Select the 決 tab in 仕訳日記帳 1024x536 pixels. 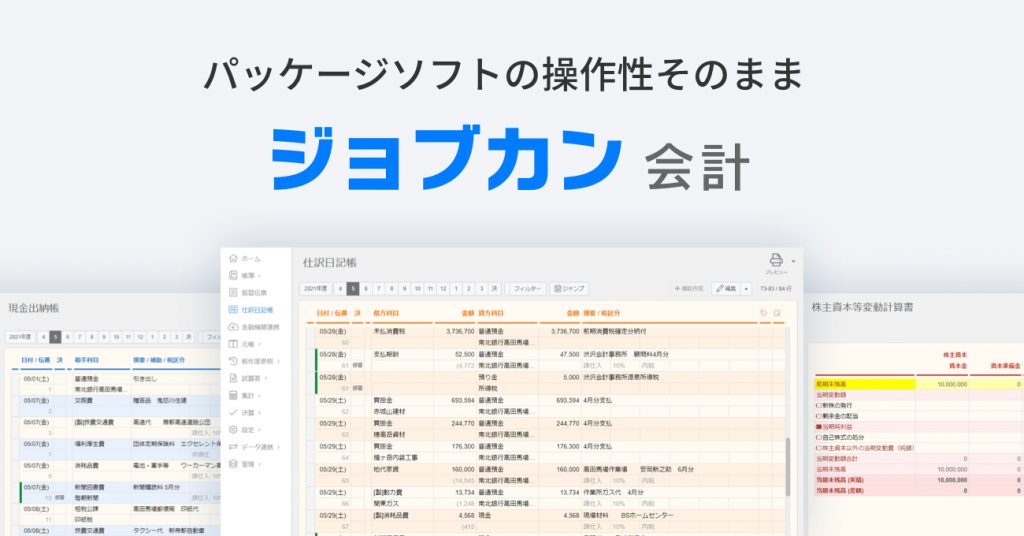click(x=494, y=289)
